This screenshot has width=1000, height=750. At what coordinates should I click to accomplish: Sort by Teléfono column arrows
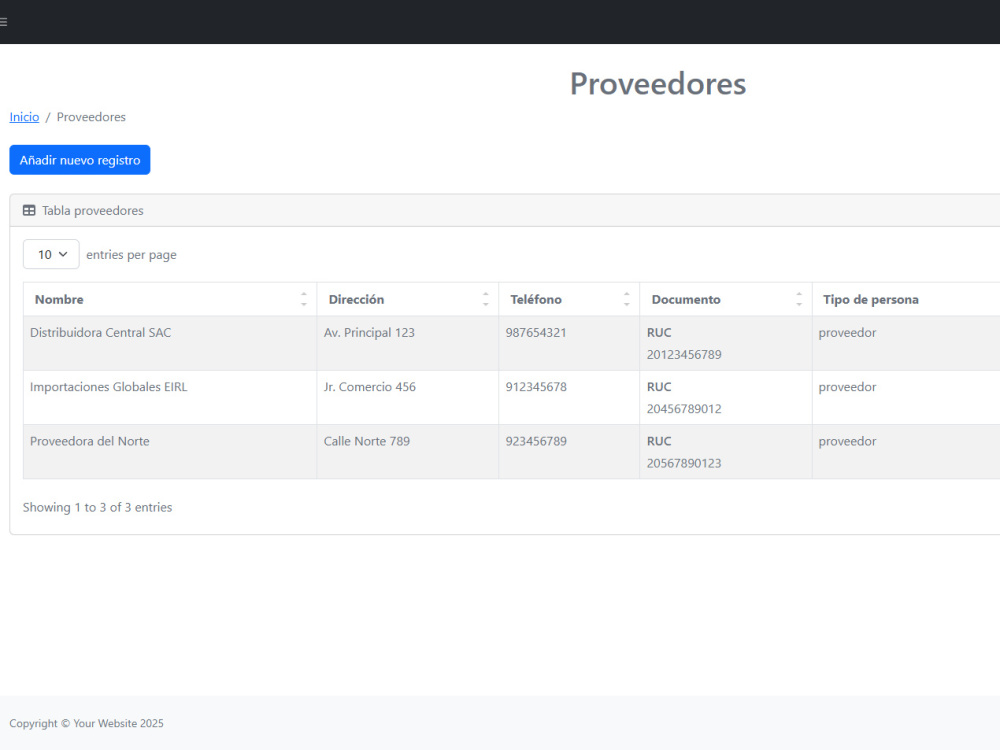click(626, 299)
